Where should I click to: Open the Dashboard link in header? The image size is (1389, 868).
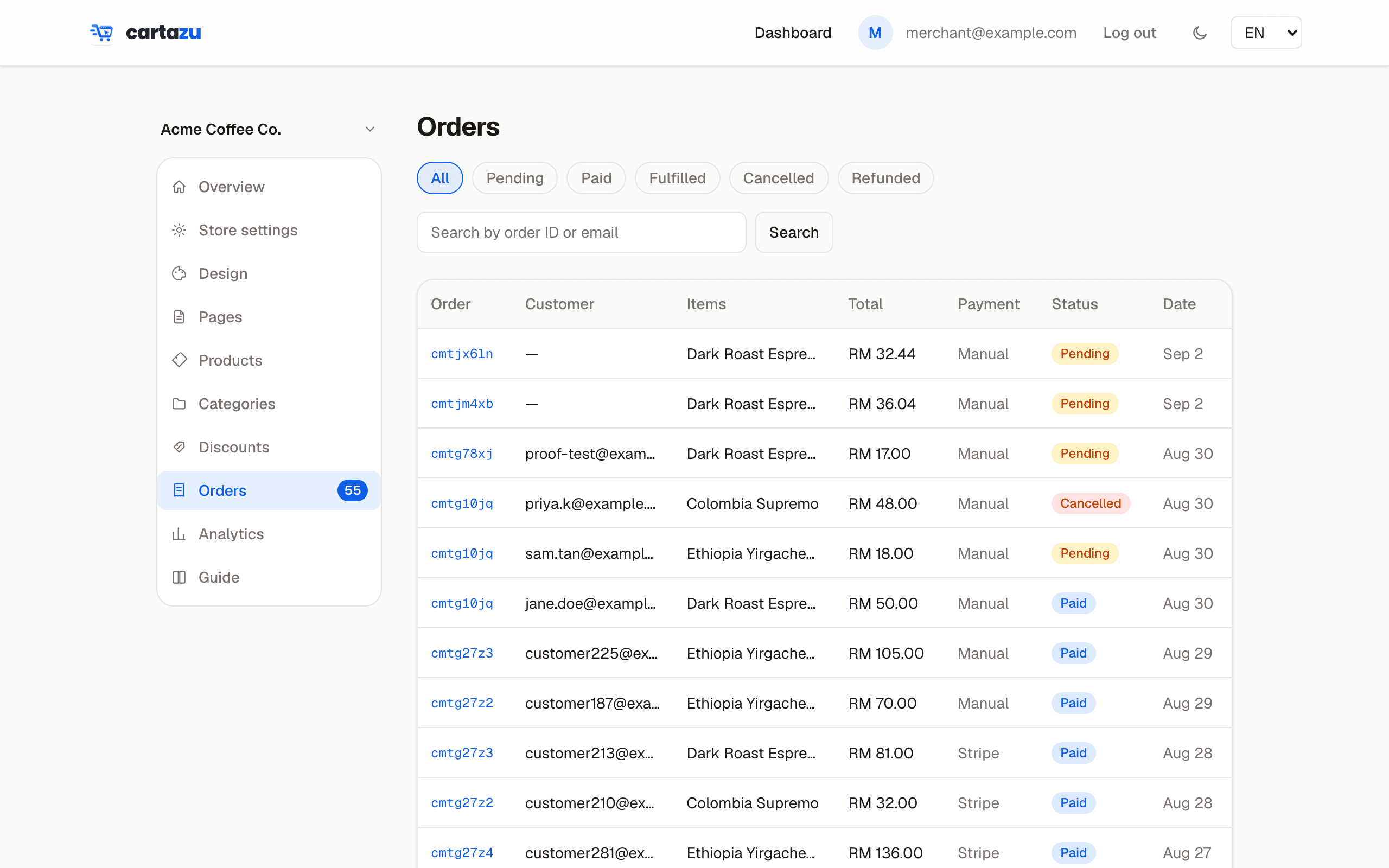(793, 33)
